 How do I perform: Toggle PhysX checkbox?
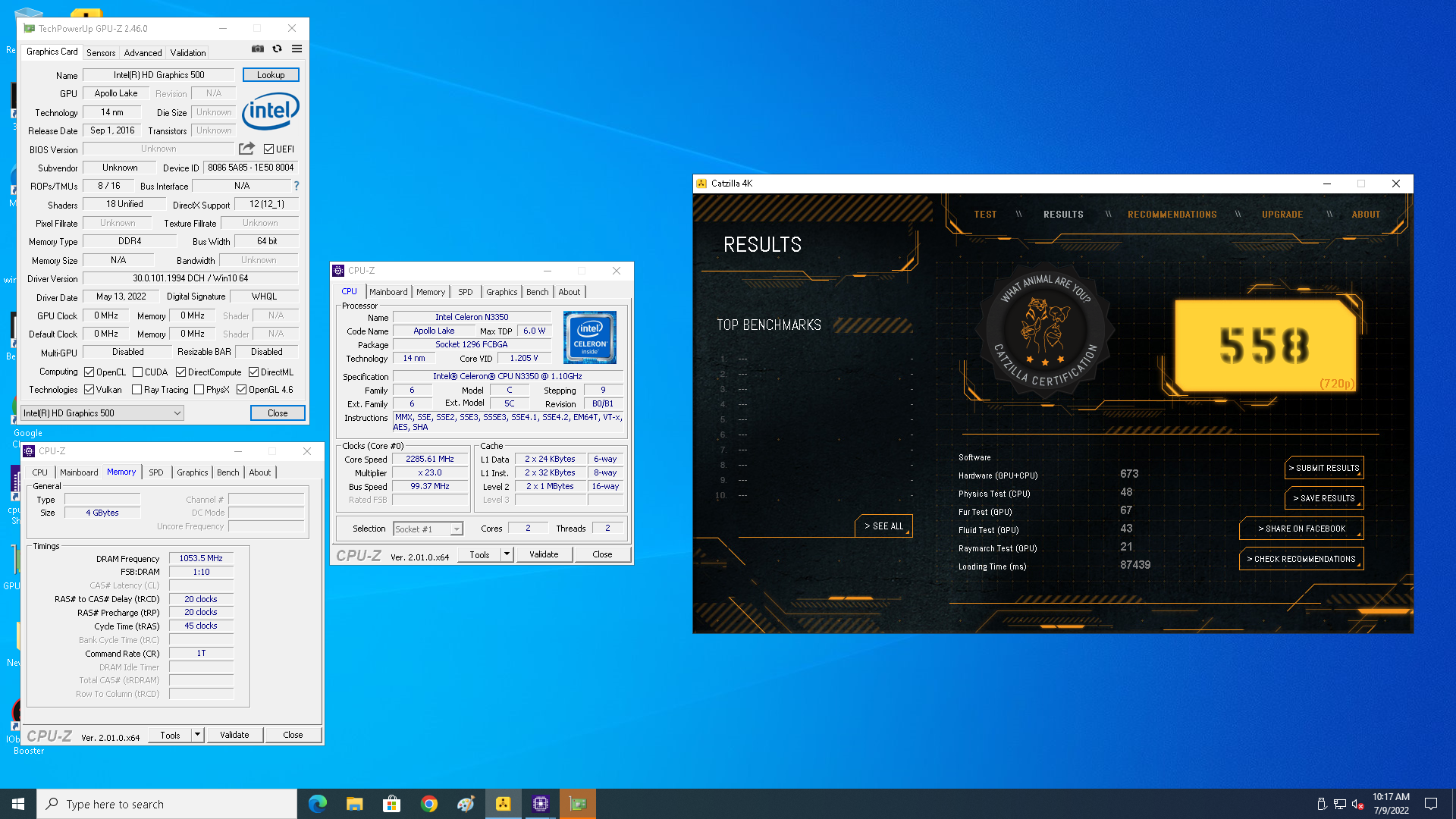coord(199,390)
